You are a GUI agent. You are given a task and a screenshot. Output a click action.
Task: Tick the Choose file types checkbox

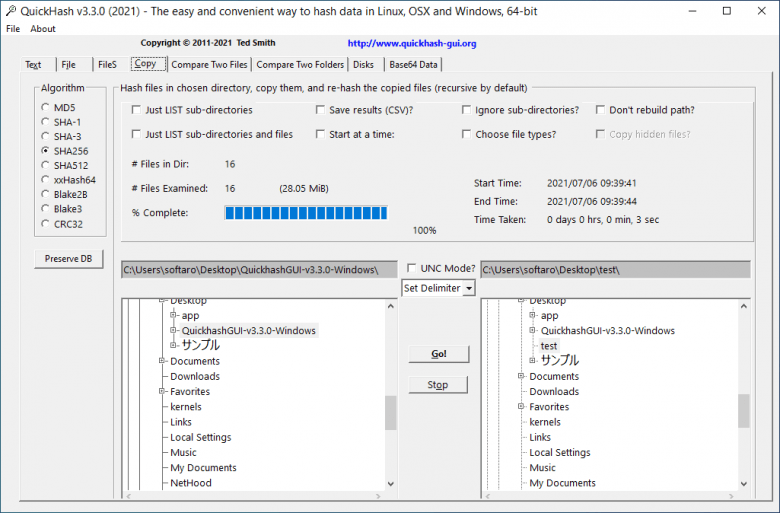[466, 134]
